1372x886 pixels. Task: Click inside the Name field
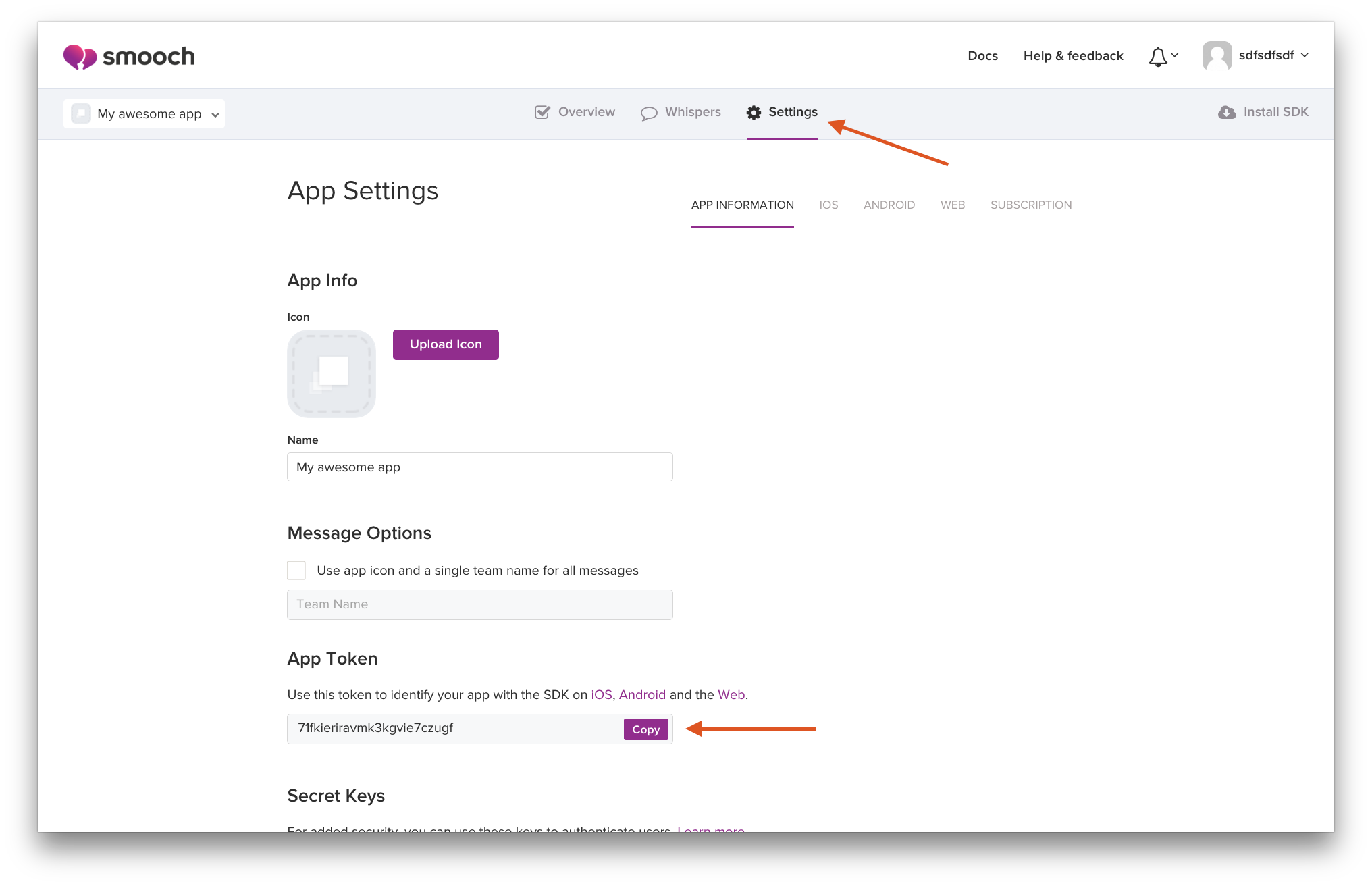[x=479, y=467]
